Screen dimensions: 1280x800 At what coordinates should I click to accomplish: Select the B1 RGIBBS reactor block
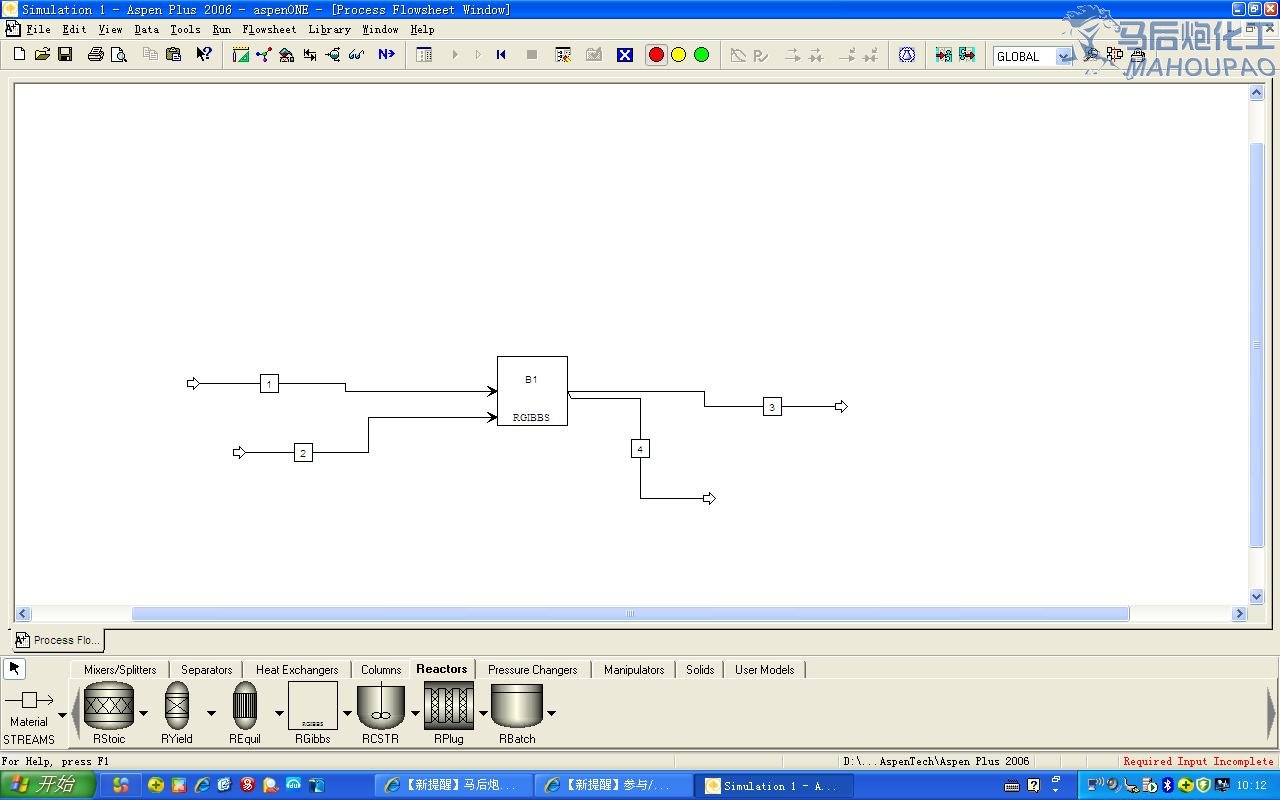point(532,391)
